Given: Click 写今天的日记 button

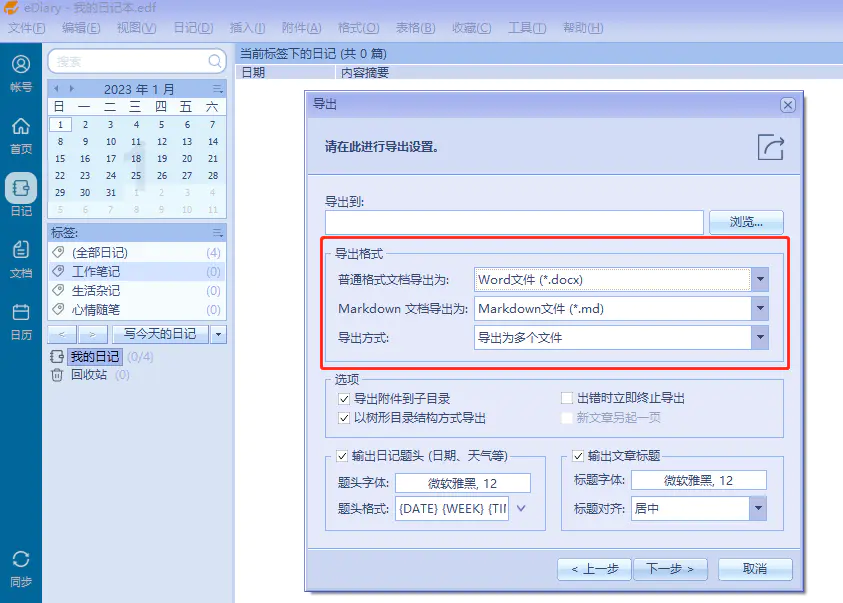Looking at the screenshot, I should pyautogui.click(x=160, y=334).
